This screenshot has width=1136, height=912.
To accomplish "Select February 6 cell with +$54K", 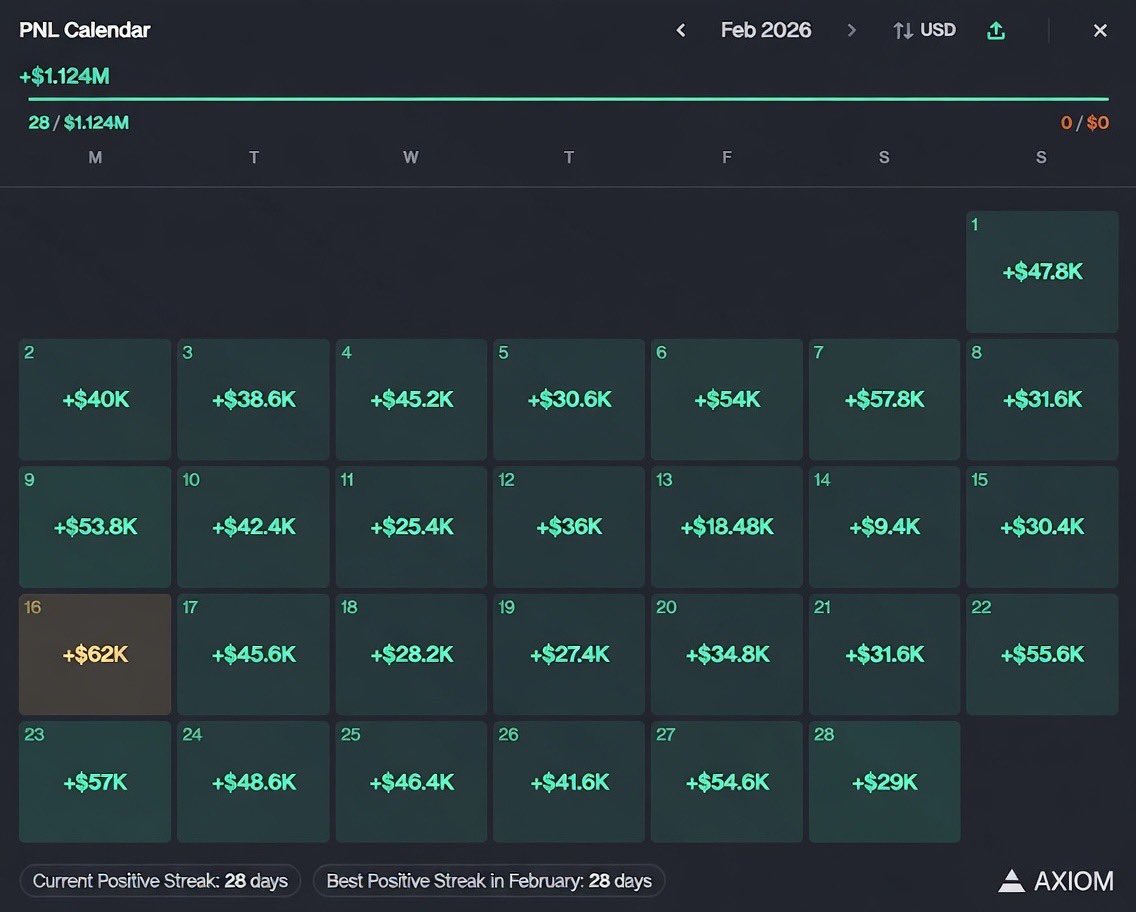I will pos(727,399).
